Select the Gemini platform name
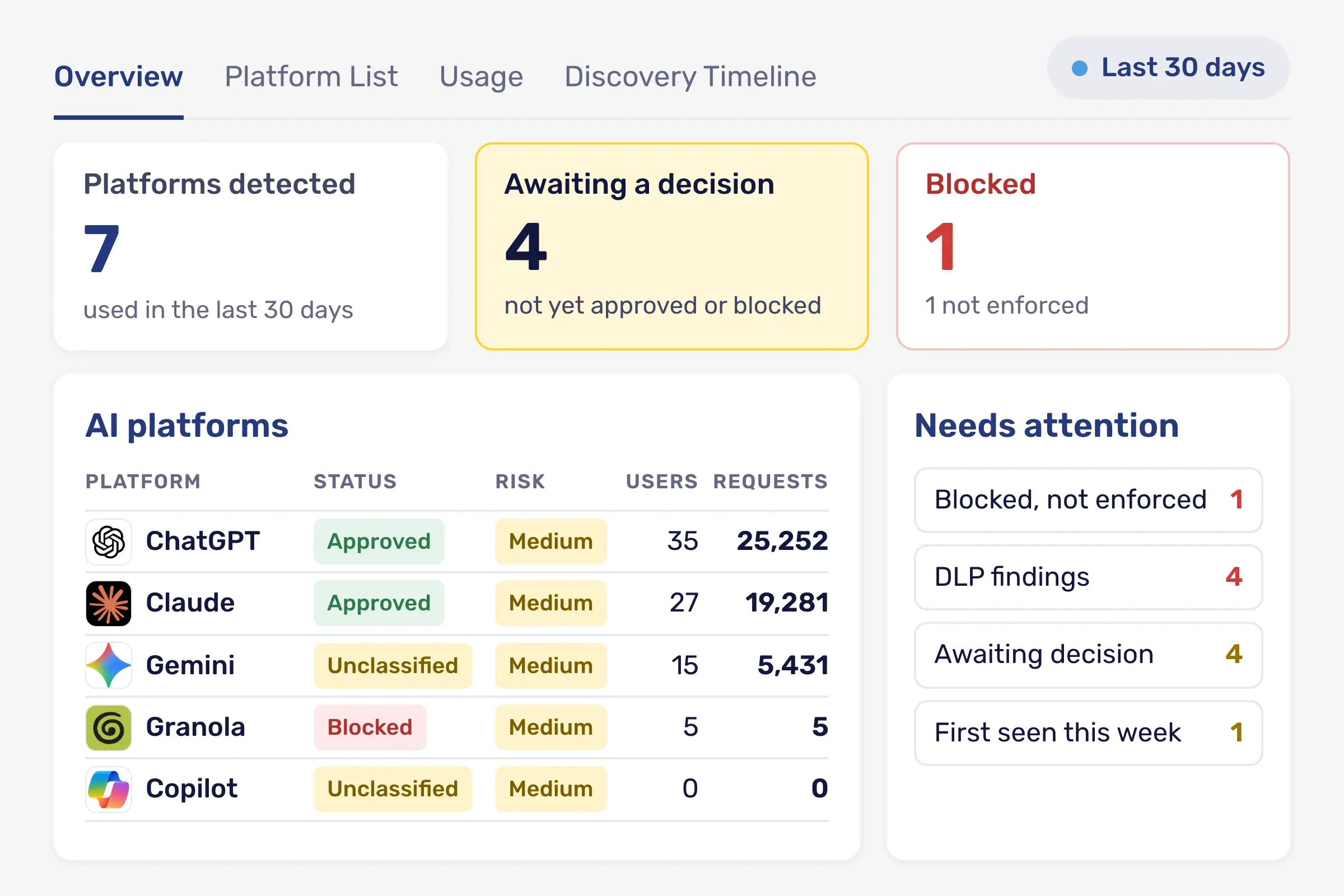 (x=190, y=665)
